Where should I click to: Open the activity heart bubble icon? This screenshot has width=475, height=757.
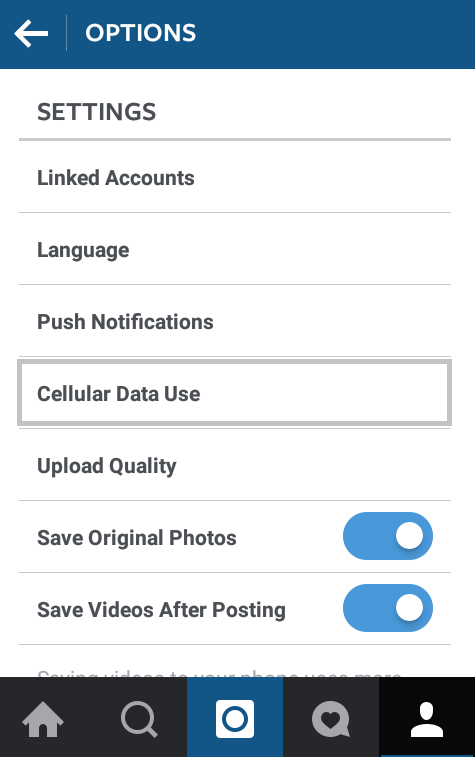tap(331, 719)
